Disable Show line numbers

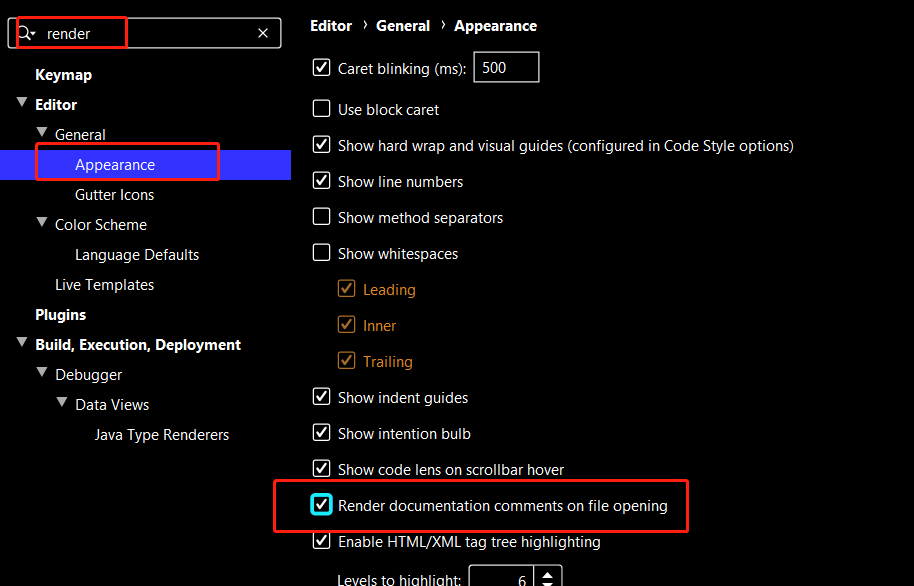(321, 181)
